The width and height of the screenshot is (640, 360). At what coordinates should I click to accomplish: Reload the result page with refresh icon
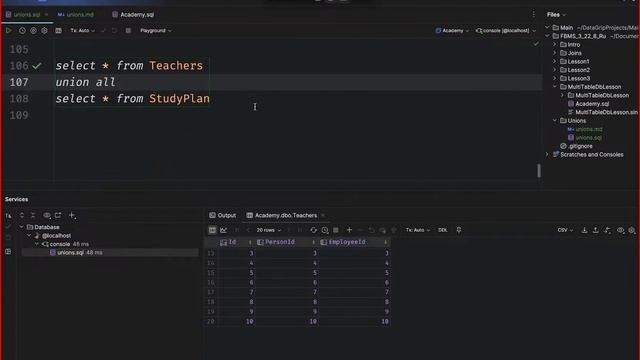pos(313,230)
